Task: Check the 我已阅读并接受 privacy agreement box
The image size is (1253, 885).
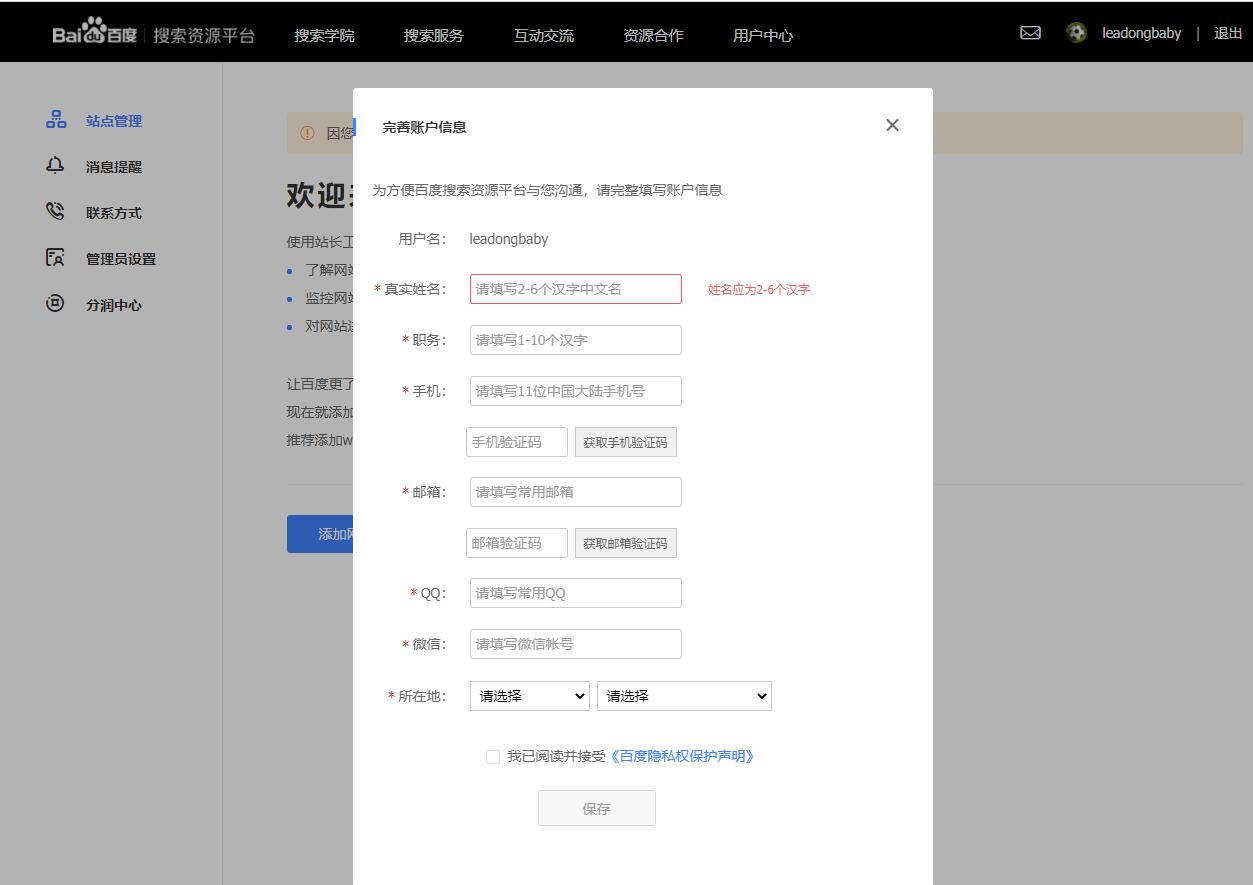Action: click(492, 757)
